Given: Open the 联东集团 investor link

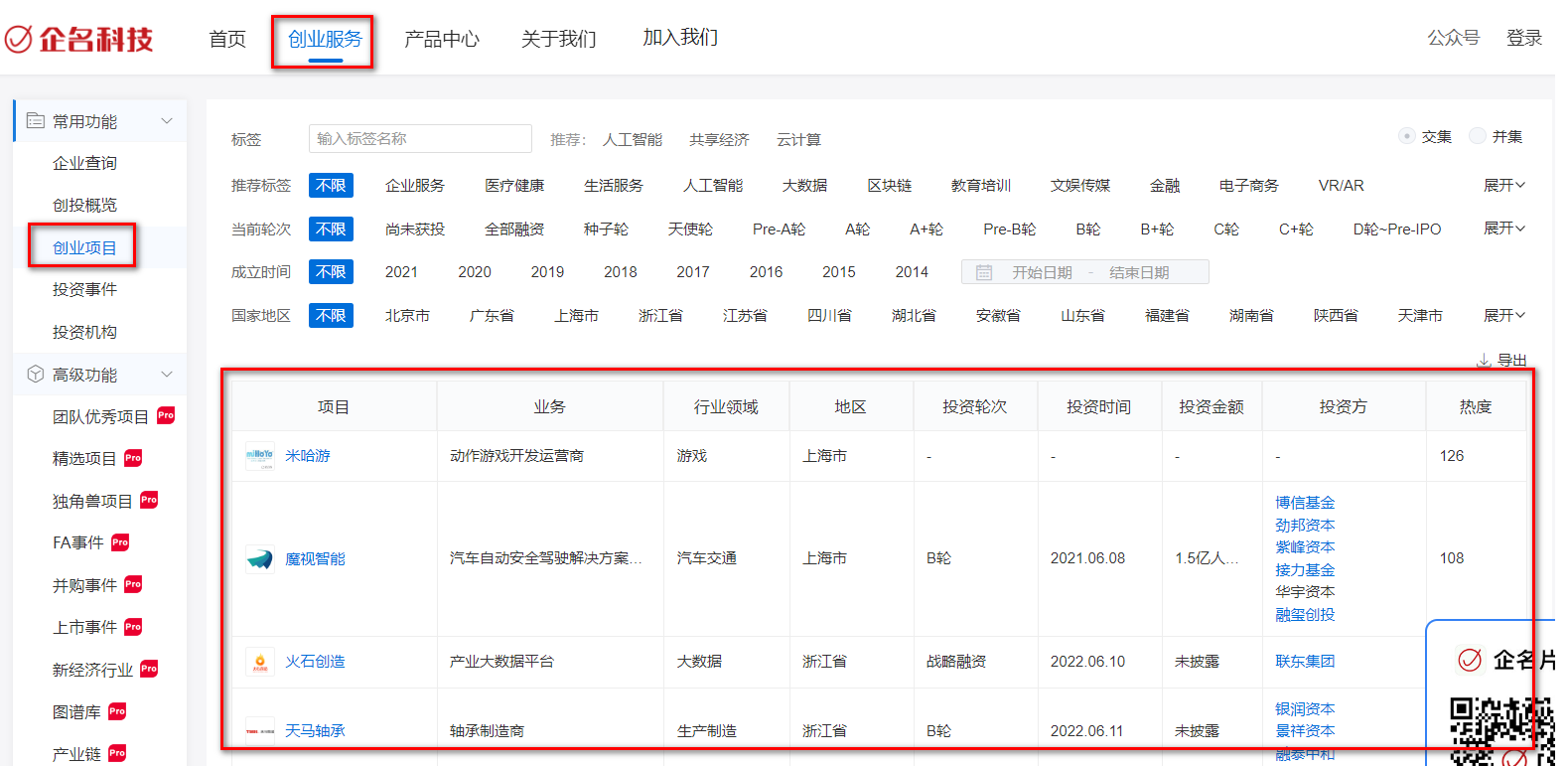Looking at the screenshot, I should (x=1305, y=662).
